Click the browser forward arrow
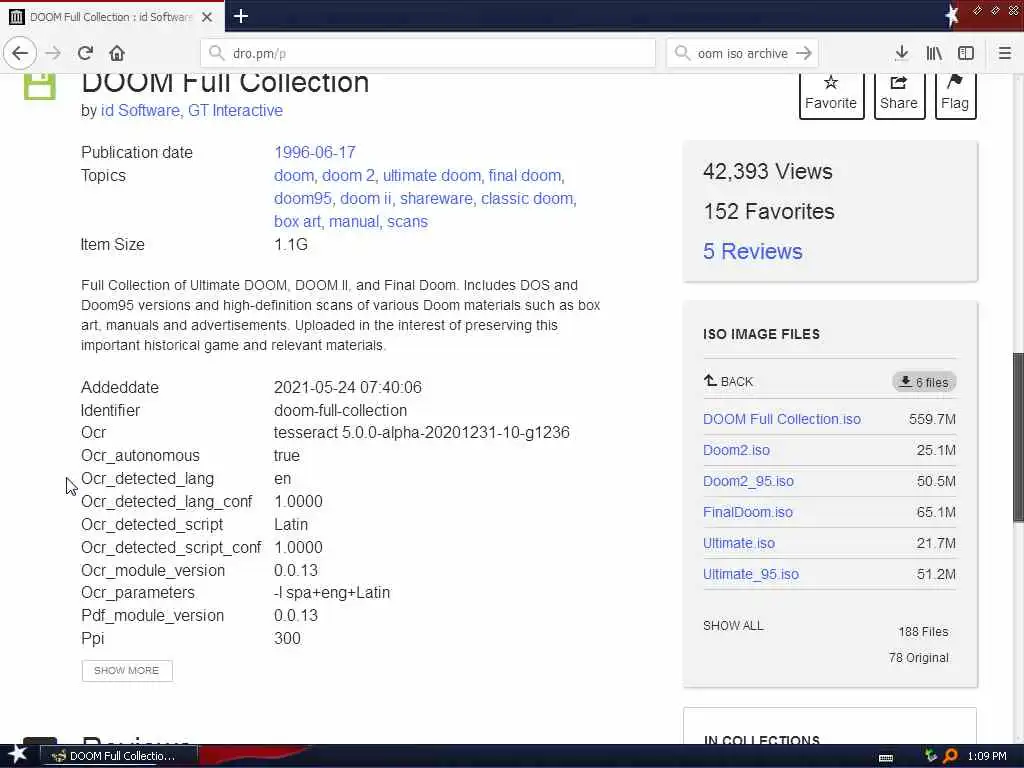The width and height of the screenshot is (1024, 768). [53, 54]
